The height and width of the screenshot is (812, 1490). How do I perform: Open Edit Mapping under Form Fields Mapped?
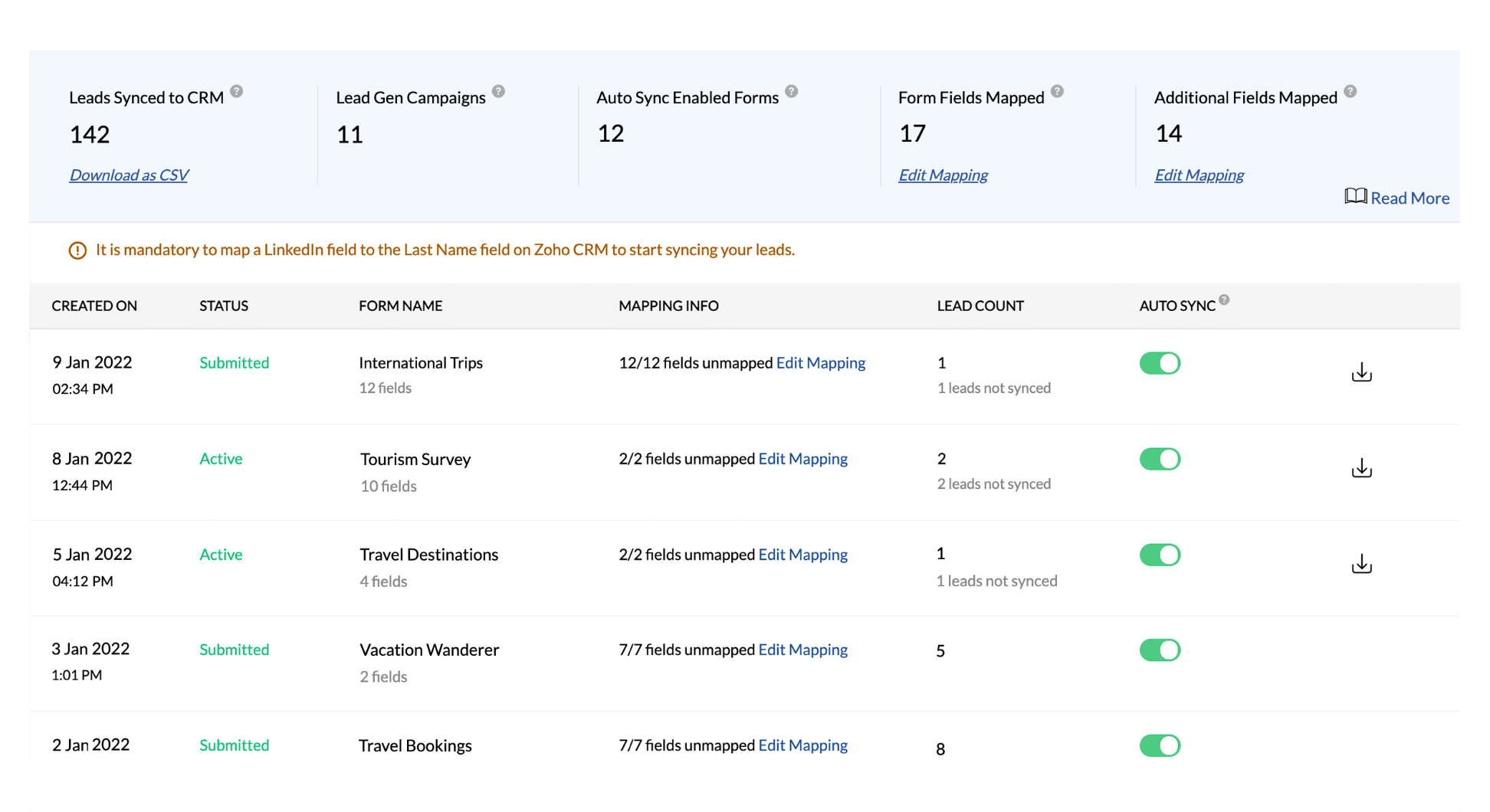(x=943, y=175)
